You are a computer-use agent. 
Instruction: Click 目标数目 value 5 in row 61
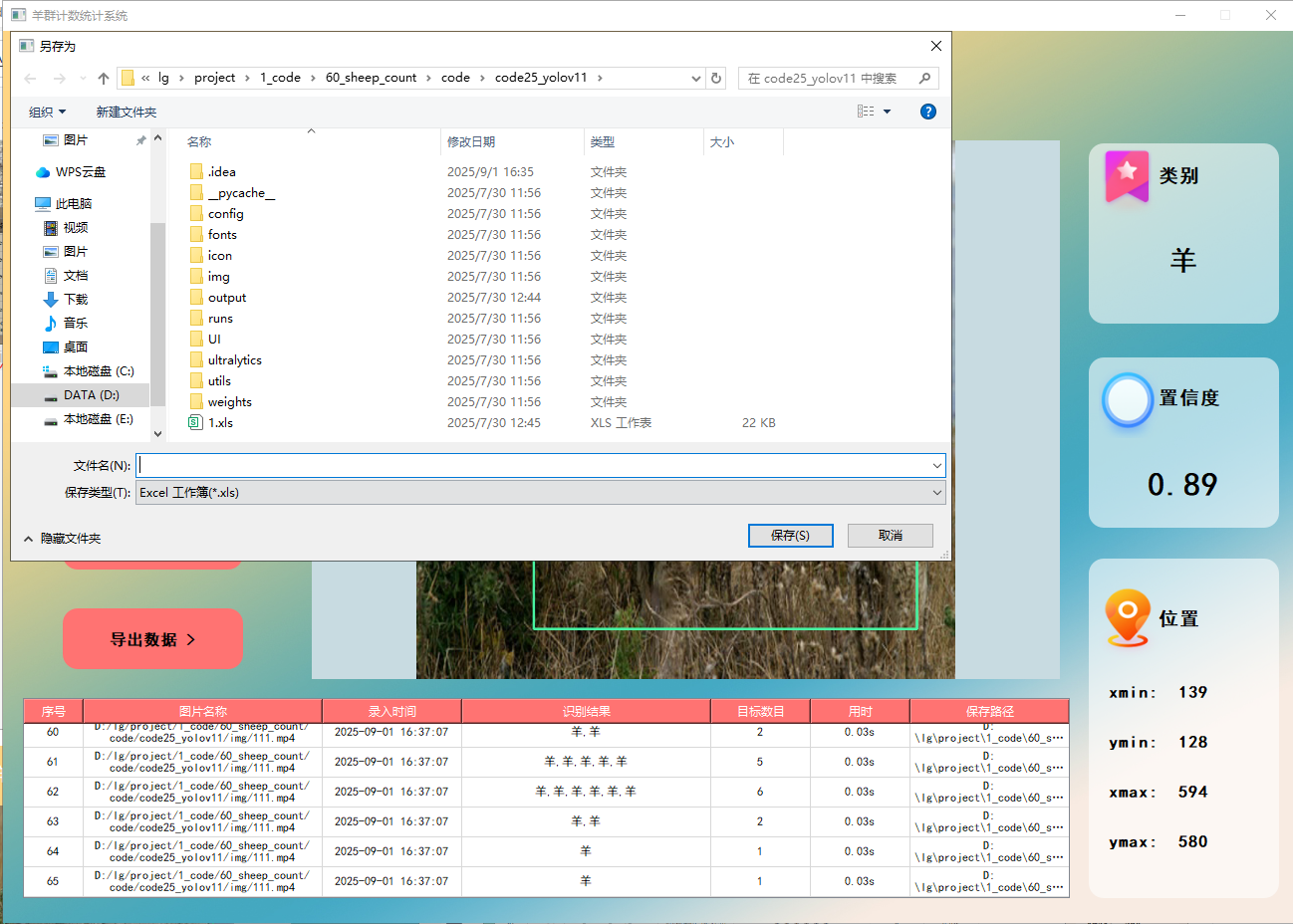pos(760,762)
